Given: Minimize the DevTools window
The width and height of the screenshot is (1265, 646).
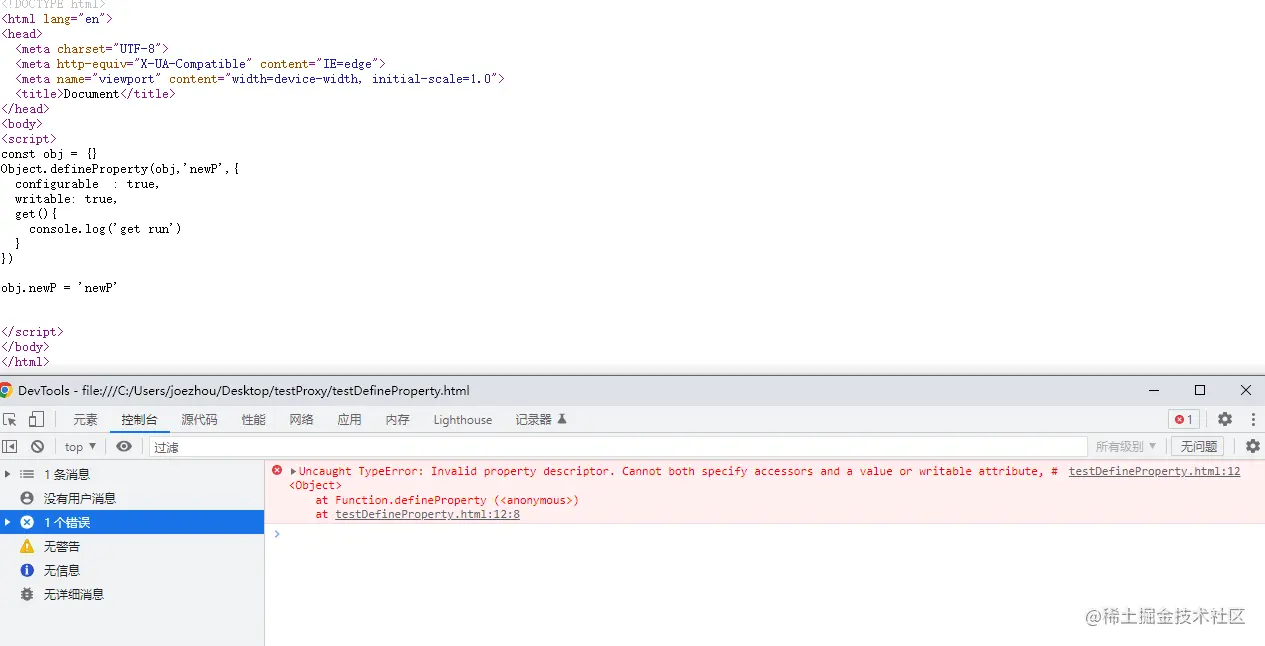Looking at the screenshot, I should 1154,390.
